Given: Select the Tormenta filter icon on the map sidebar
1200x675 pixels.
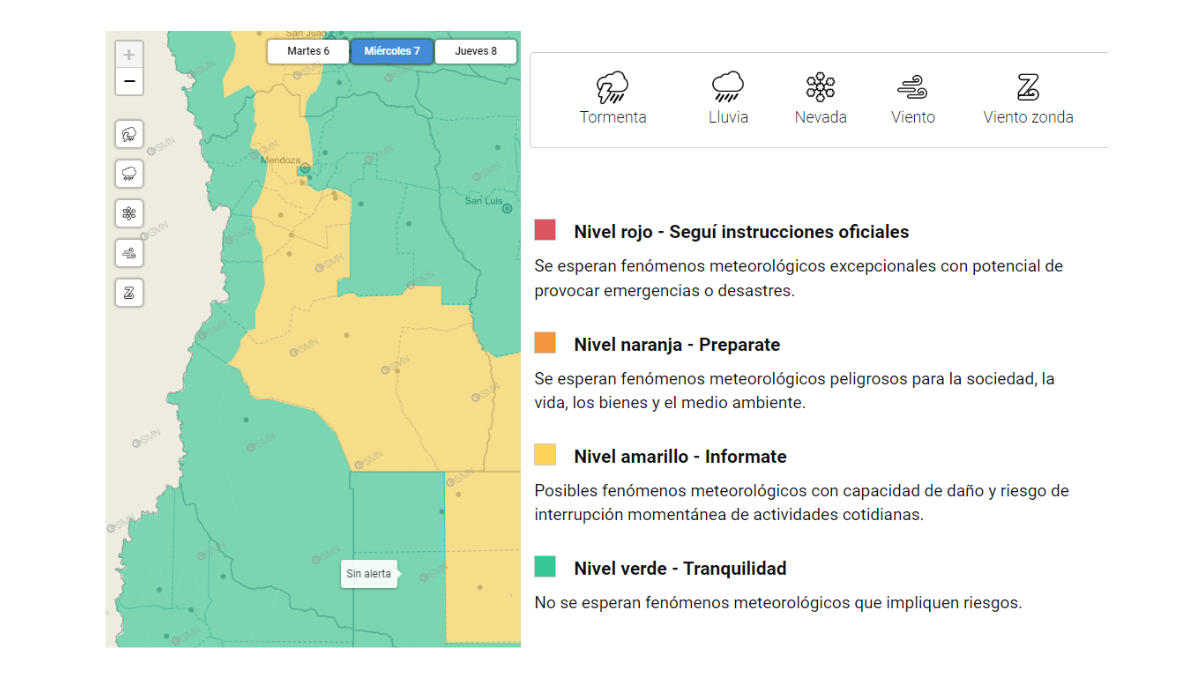Looking at the screenshot, I should pos(129,134).
